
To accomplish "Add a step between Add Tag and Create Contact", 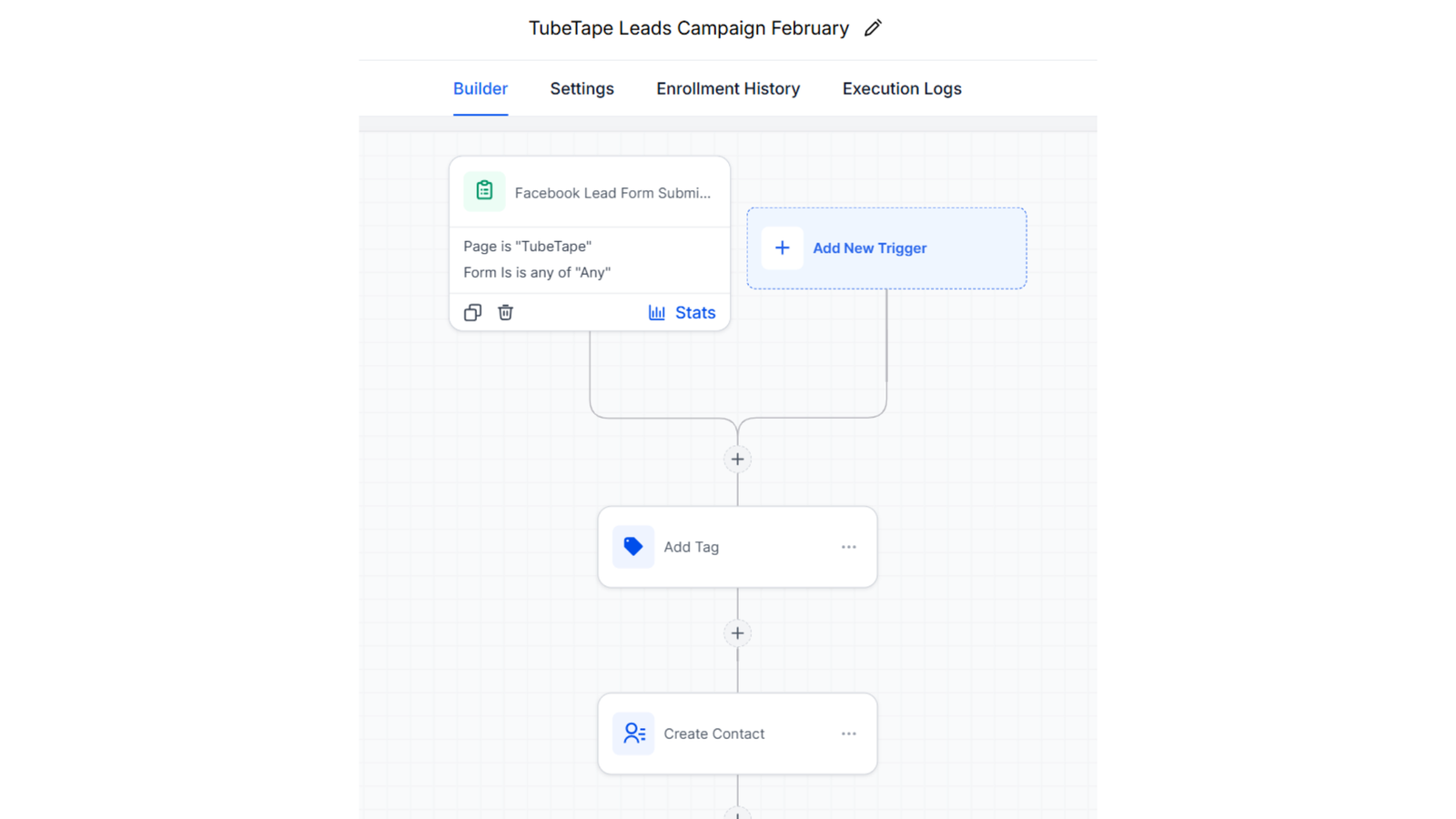I will [x=737, y=633].
